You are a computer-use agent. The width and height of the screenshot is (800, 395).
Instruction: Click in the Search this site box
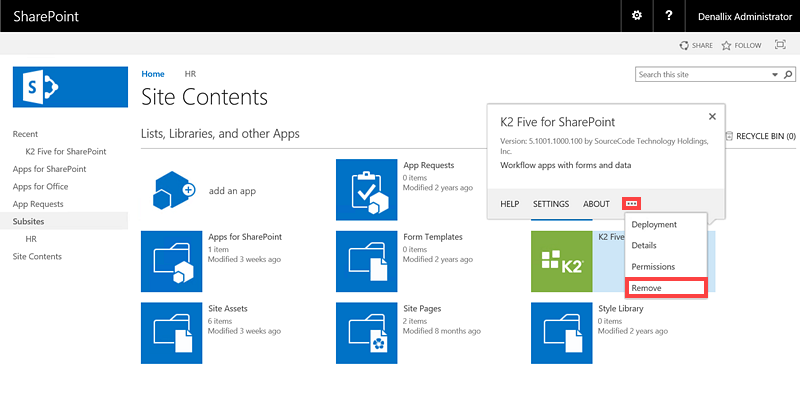click(x=704, y=75)
